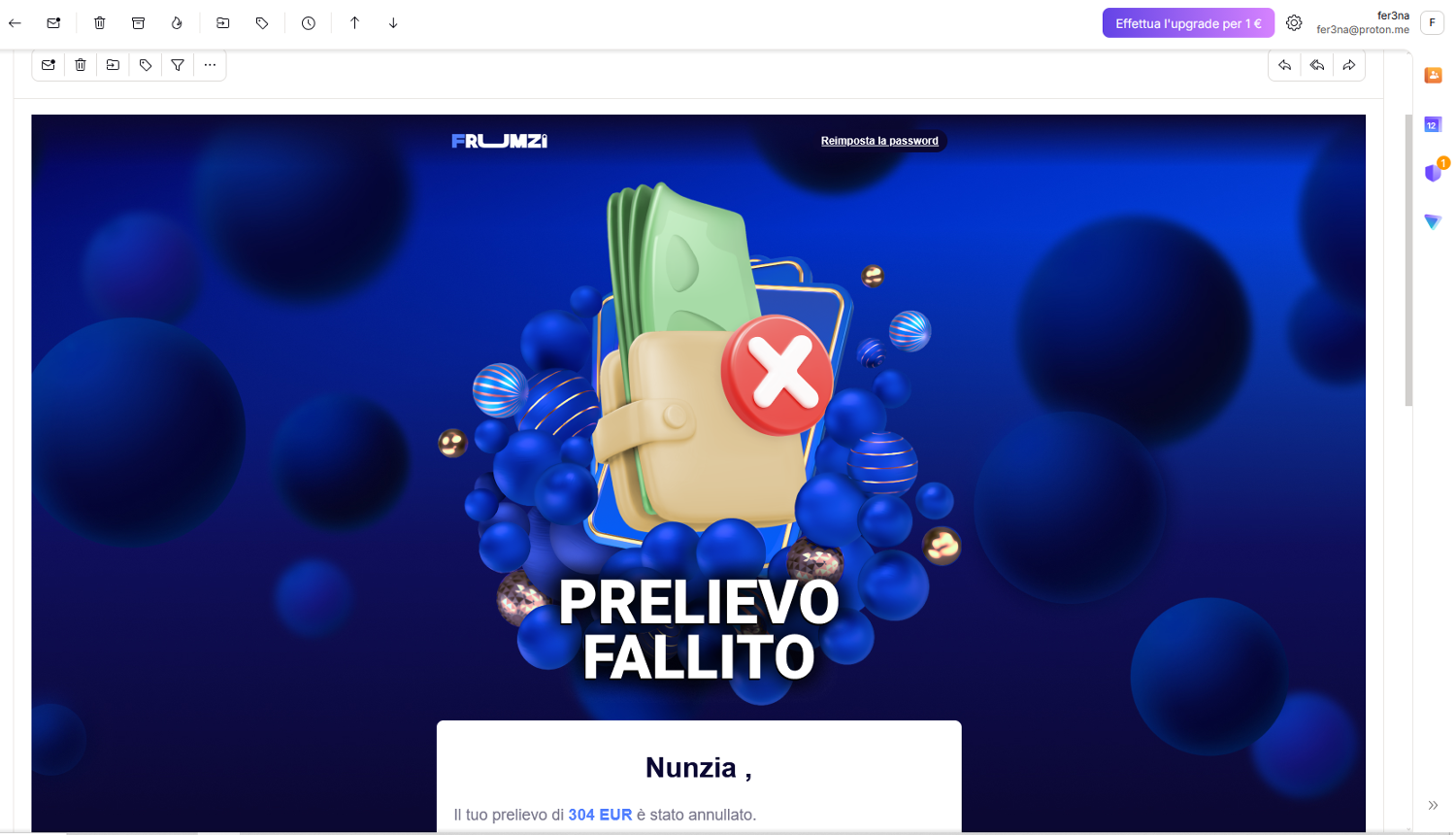Viewport: 1456px width, 835px height.
Task: Click Reimposta la password link
Action: [879, 141]
